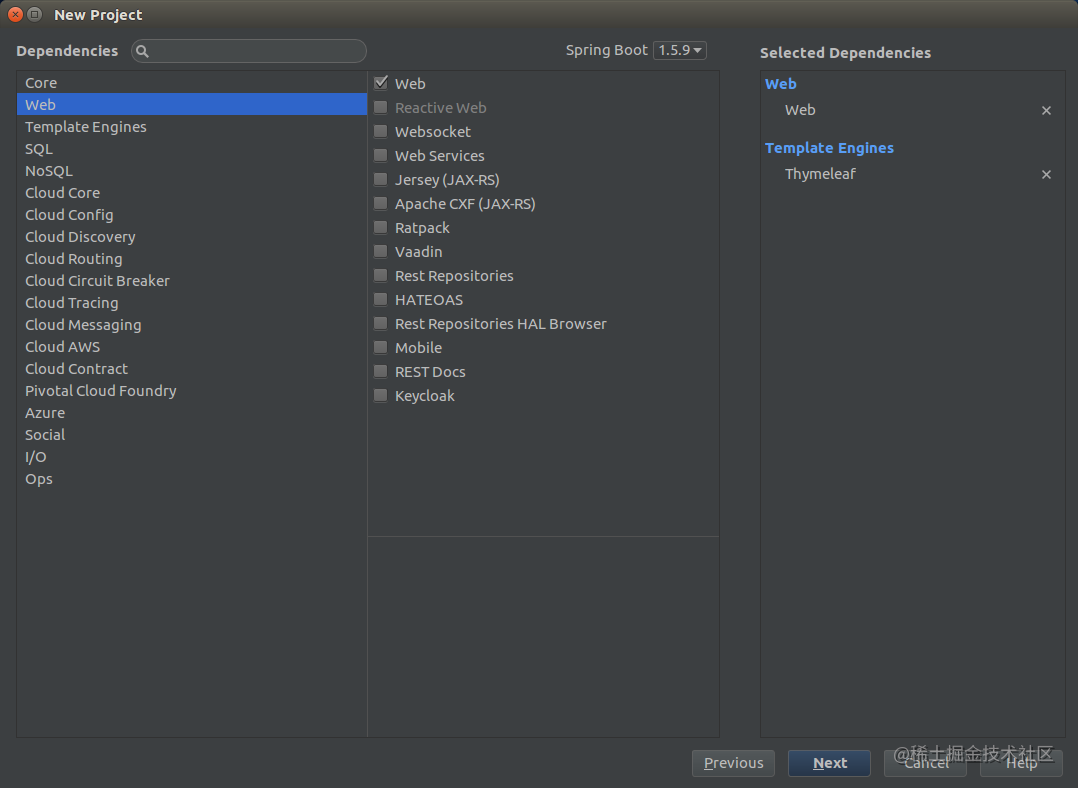Click the magnifier icon in the search field
This screenshot has height=788, width=1078.
pos(142,50)
